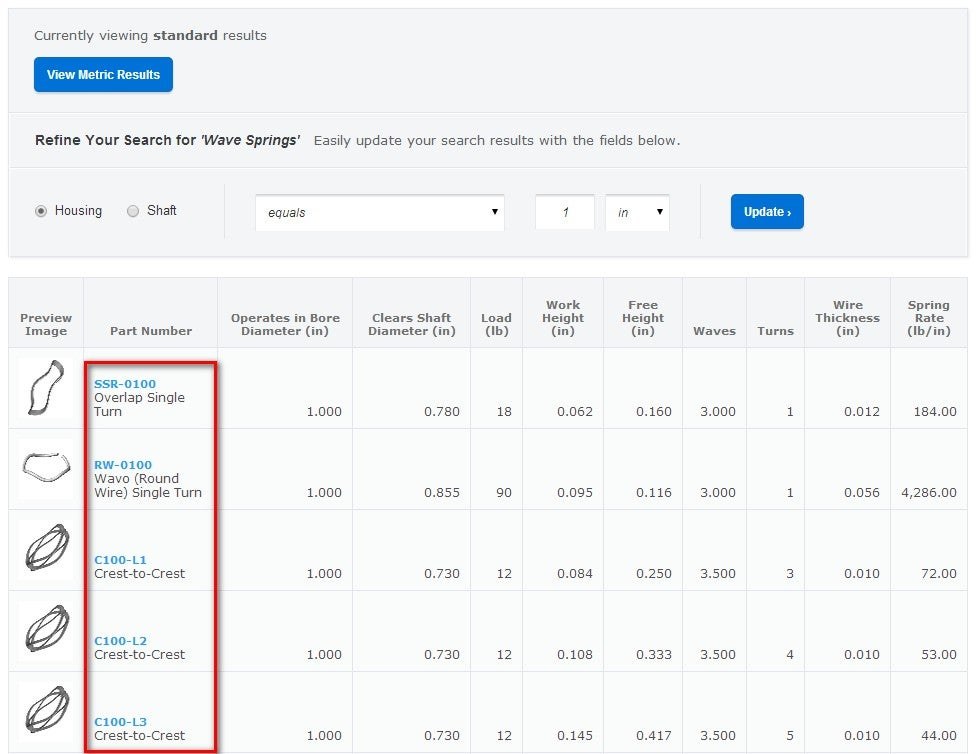This screenshot has height=754, width=977.
Task: Click the Load (lb) column header
Action: (496, 324)
